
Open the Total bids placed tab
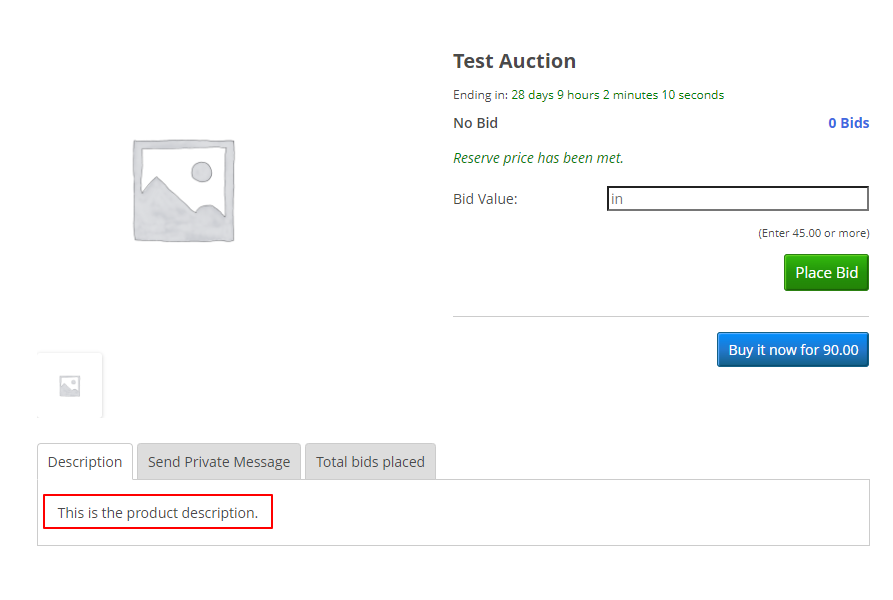pyautogui.click(x=370, y=462)
